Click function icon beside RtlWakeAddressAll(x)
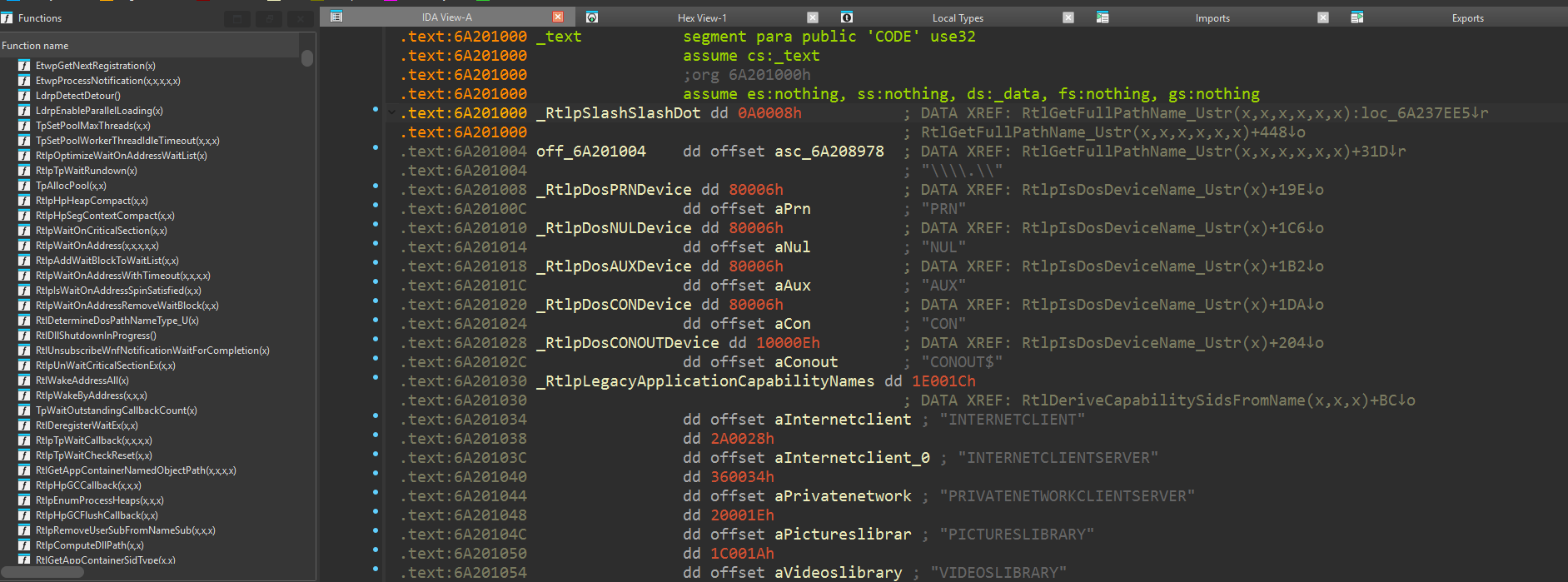The height and width of the screenshot is (582, 1568). pyautogui.click(x=24, y=381)
